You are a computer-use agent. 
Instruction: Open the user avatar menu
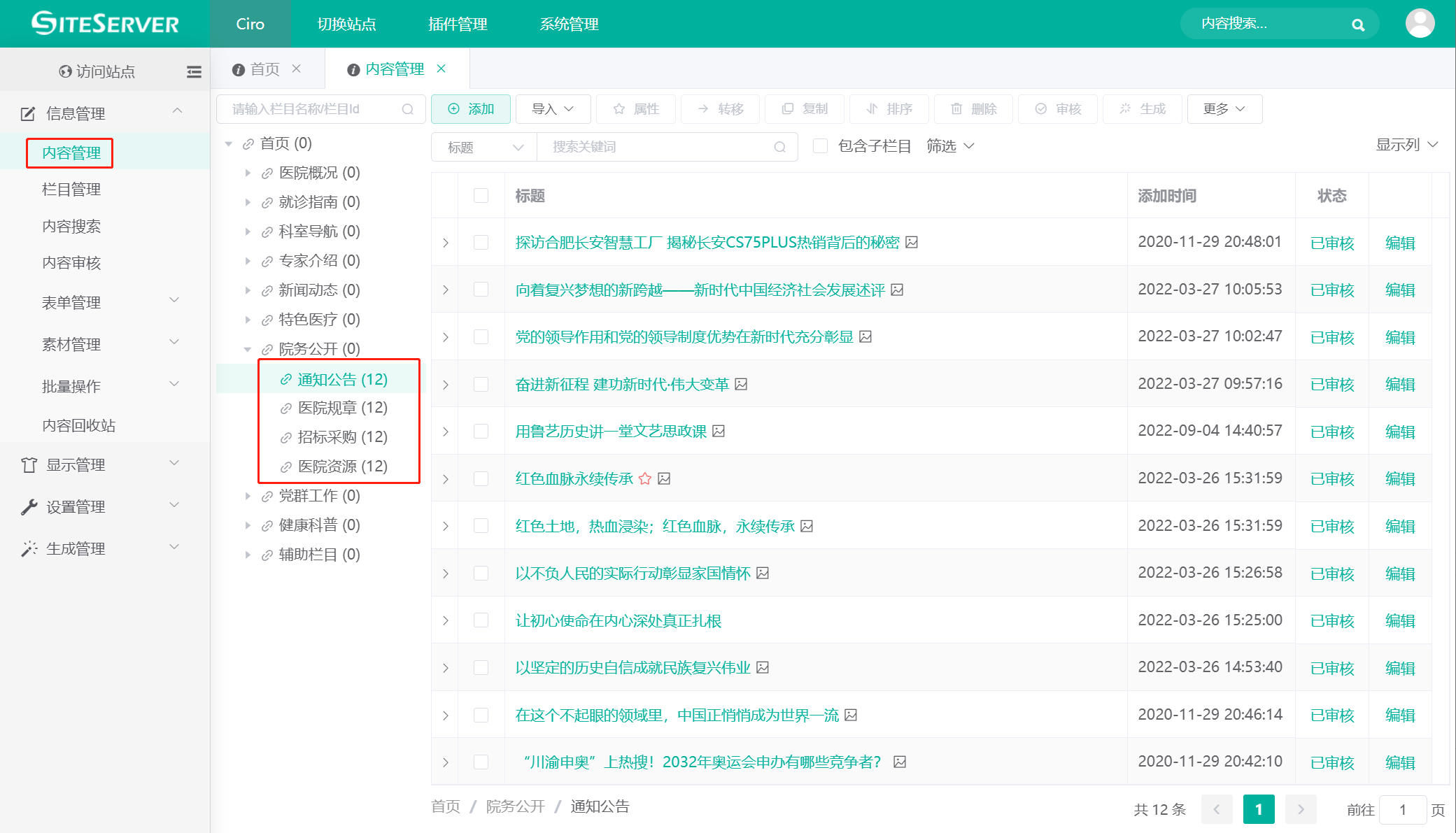1420,24
